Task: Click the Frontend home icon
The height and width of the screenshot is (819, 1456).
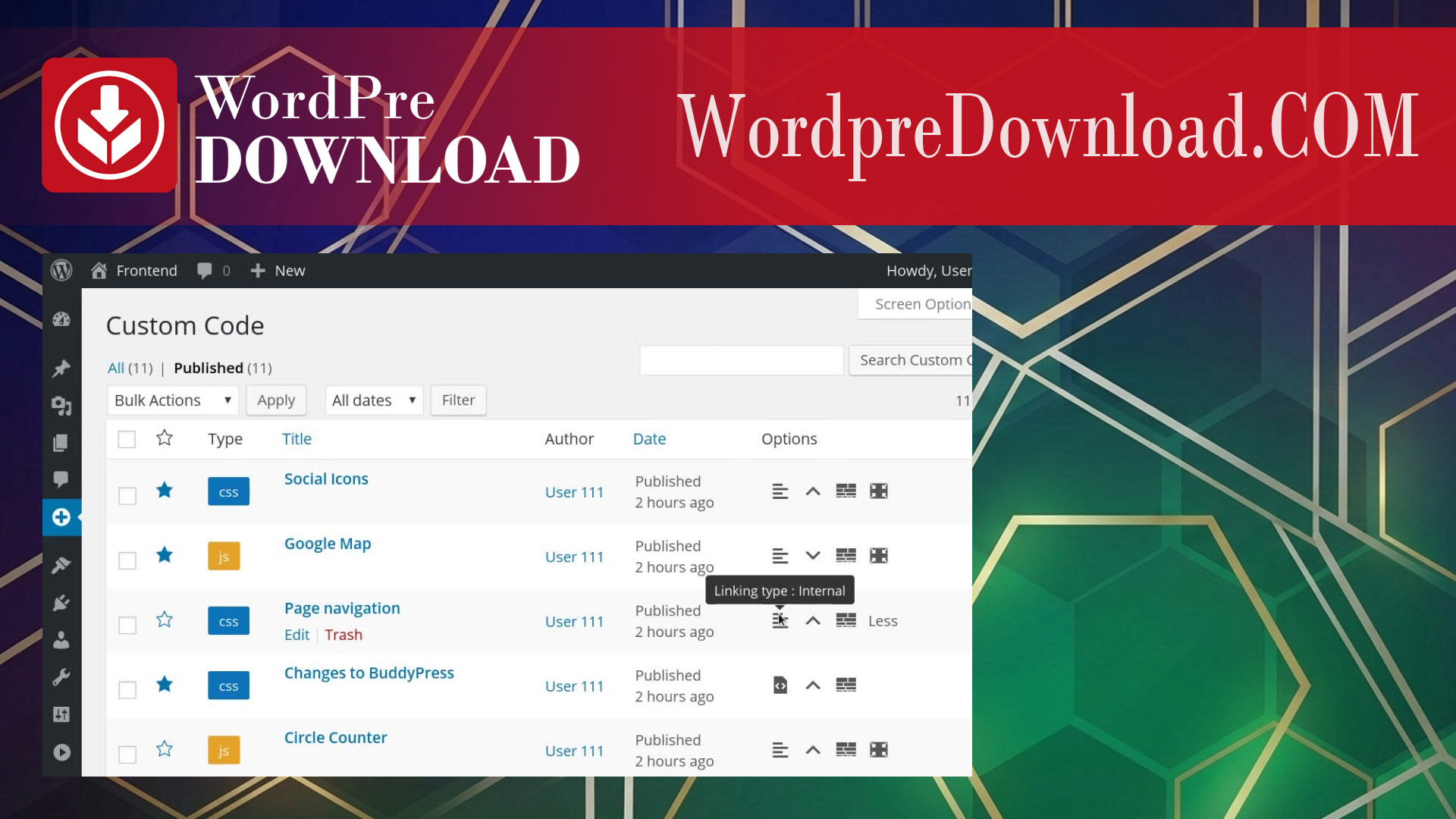Action: (99, 271)
